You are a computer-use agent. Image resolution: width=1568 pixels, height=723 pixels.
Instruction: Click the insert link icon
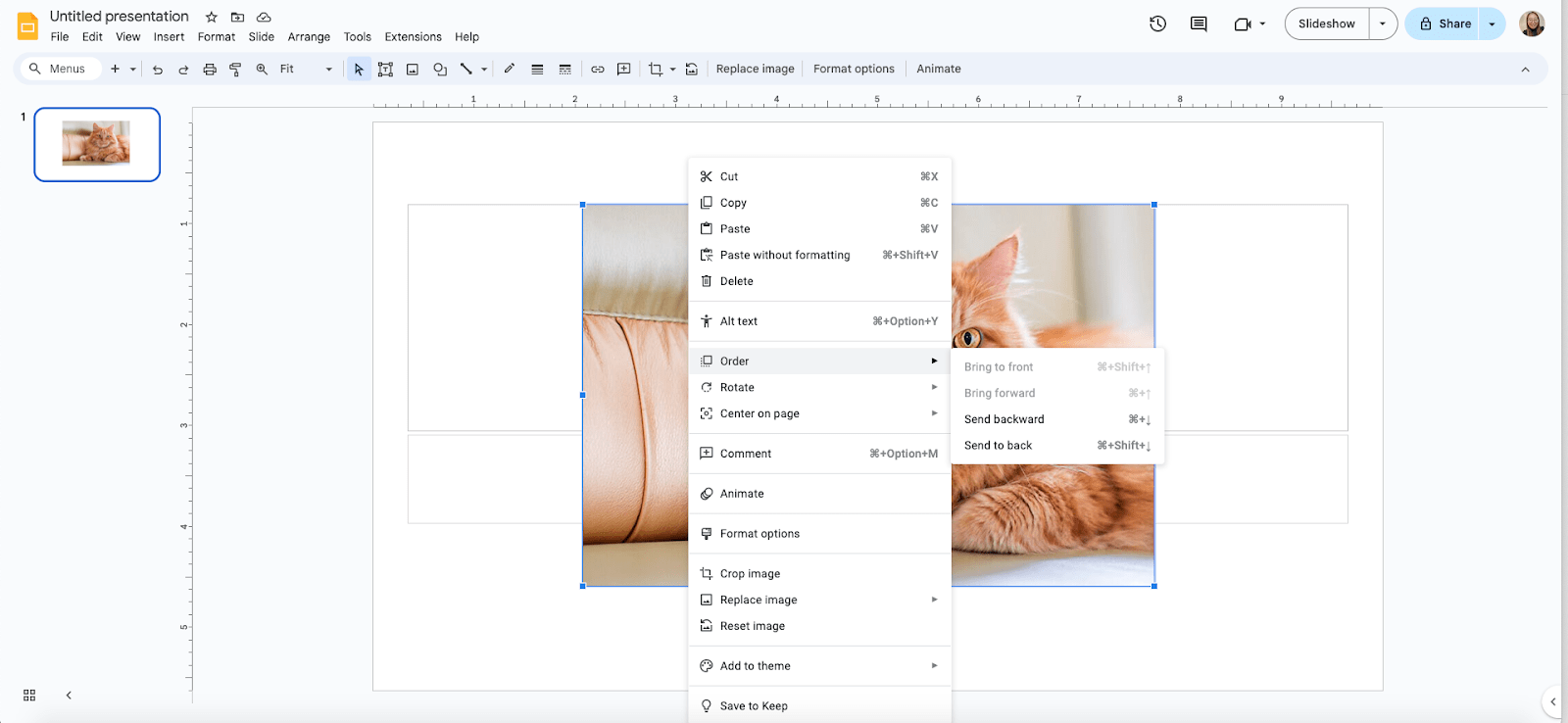click(x=598, y=70)
